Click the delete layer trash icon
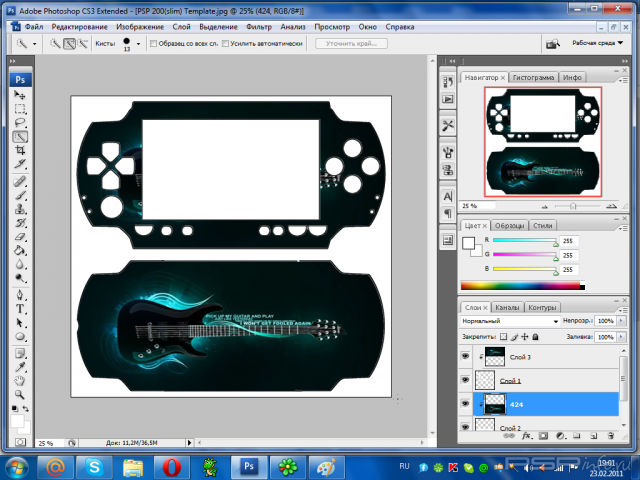Image resolution: width=640 pixels, height=480 pixels. (610, 436)
